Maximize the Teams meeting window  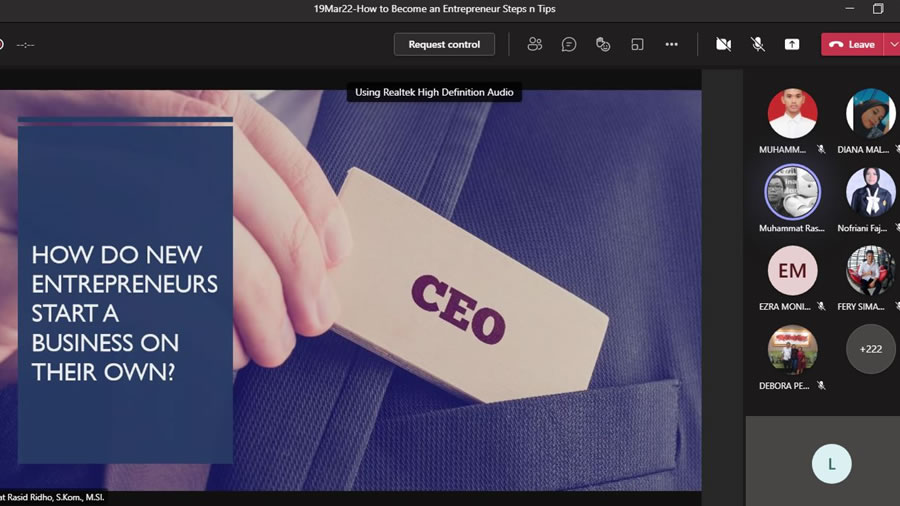click(878, 9)
